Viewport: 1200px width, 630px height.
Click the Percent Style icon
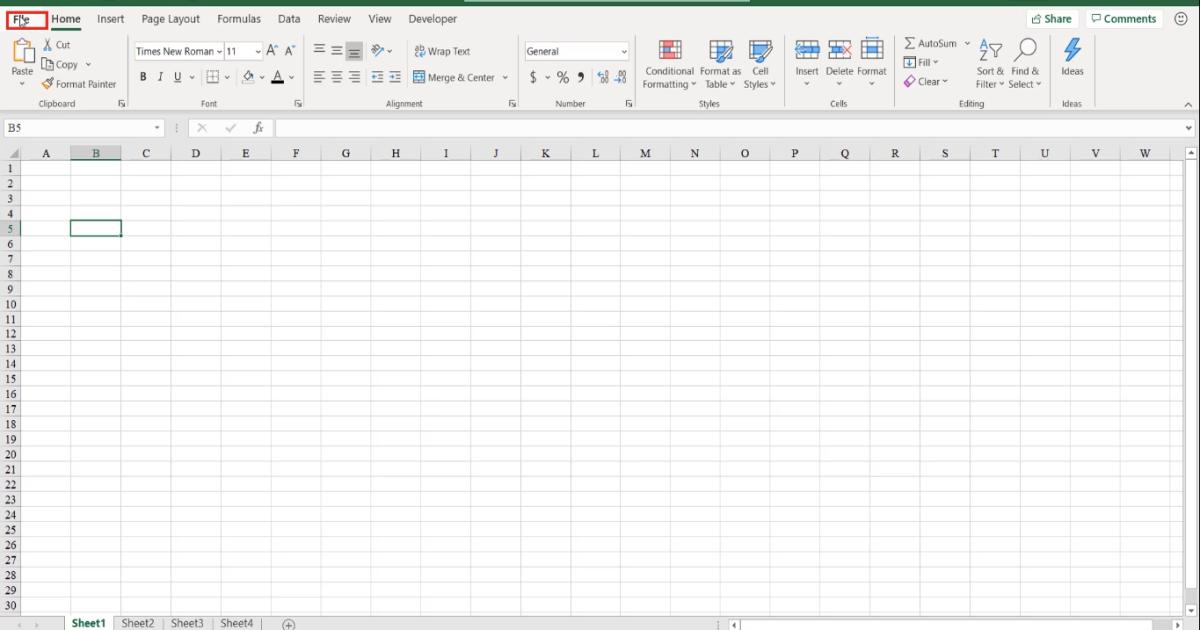coord(563,75)
